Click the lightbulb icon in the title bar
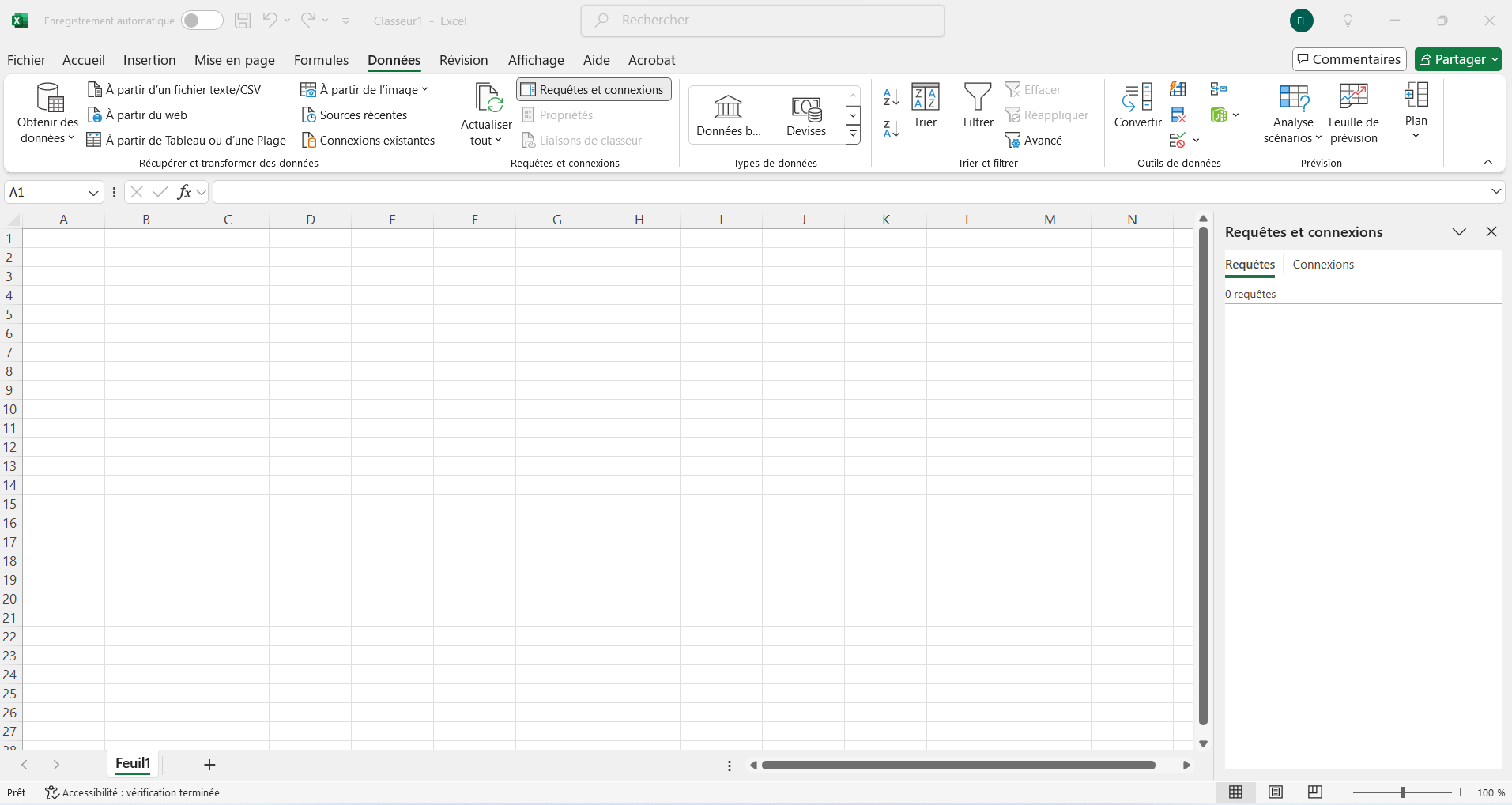 coord(1348,21)
